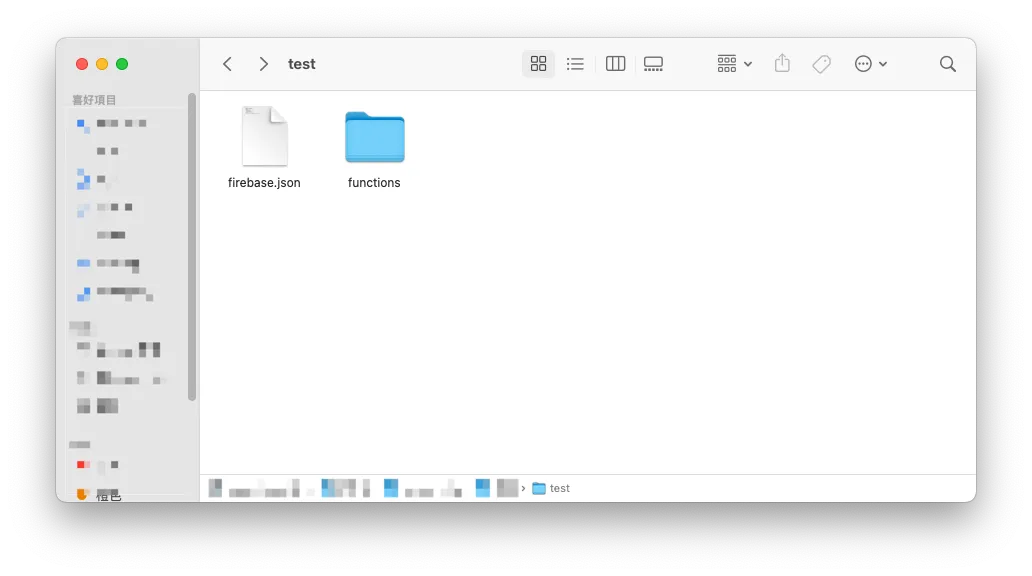The image size is (1032, 576).
Task: Go back to the previous folder
Action: [227, 64]
